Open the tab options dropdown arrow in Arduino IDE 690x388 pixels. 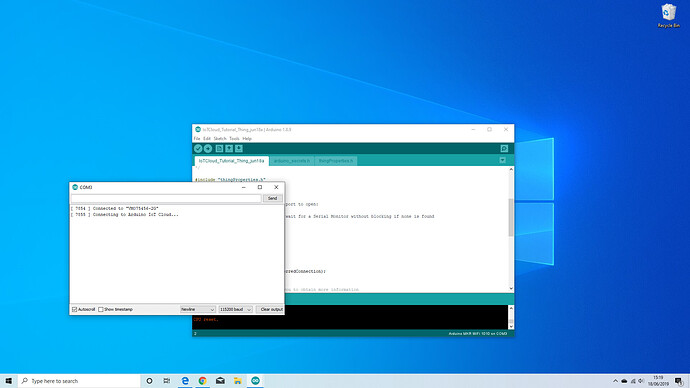[503, 161]
